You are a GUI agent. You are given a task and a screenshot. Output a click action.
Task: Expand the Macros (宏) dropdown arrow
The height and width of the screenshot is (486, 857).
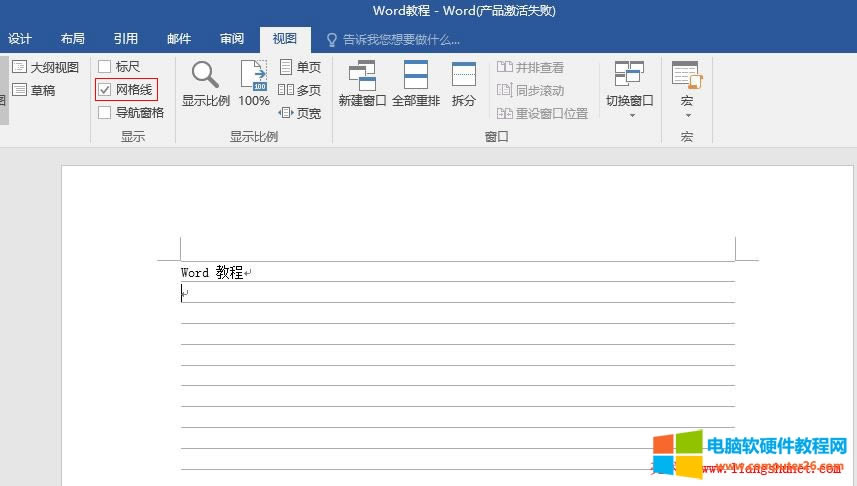pos(687,115)
